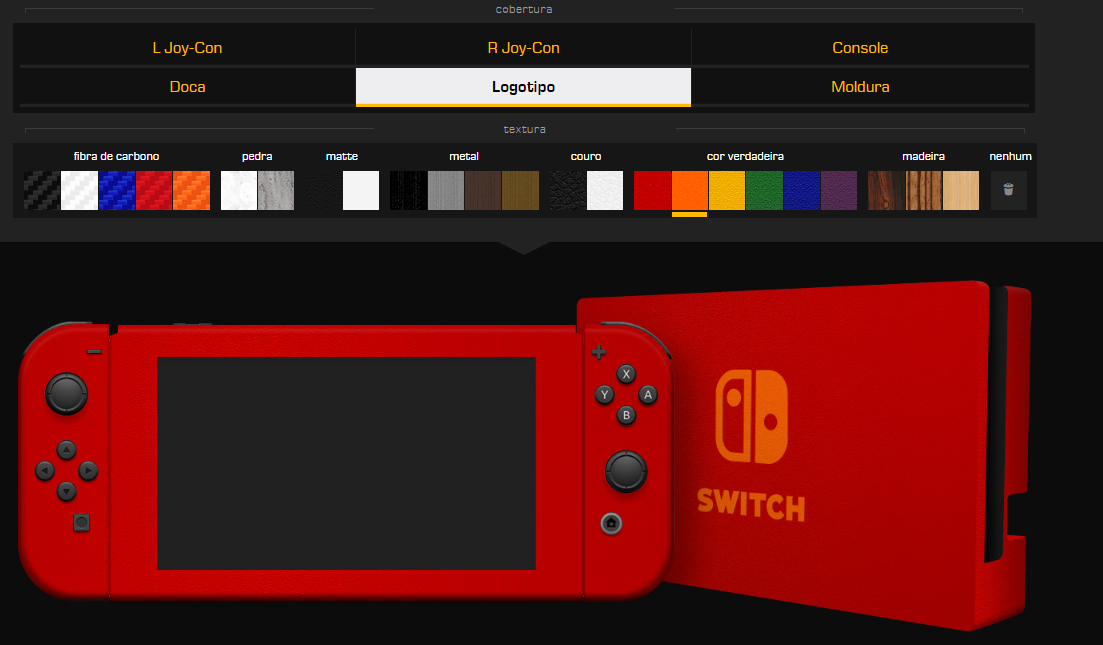Click the Switch logo on the dock

(751, 417)
